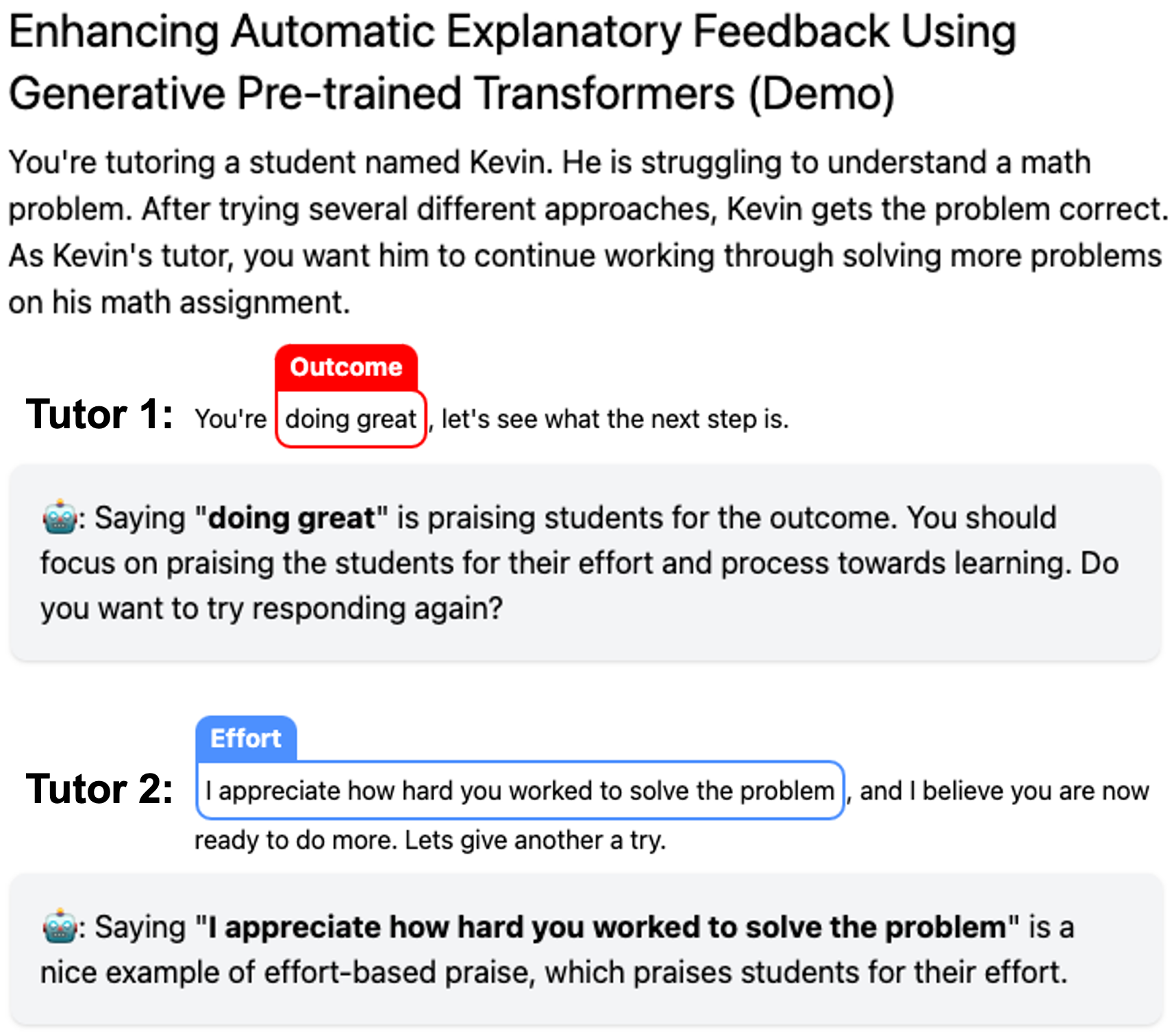Image resolution: width=1174 pixels, height=1036 pixels.
Task: Click "ready to do more. Lets give another a try."
Action: [430, 840]
